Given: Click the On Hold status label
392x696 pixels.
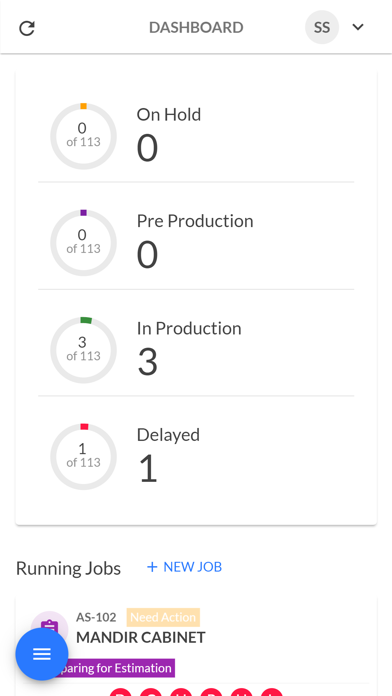Looking at the screenshot, I should coord(169,115).
